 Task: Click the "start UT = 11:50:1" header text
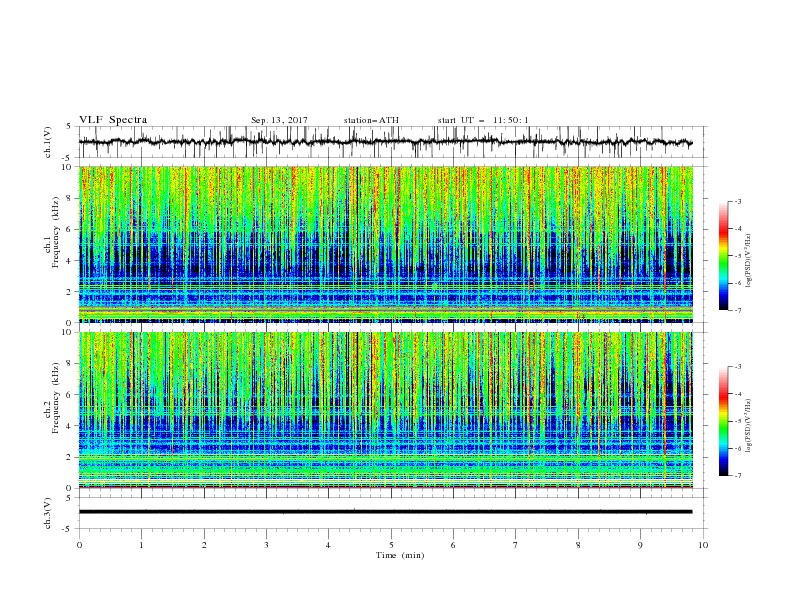coord(483,120)
